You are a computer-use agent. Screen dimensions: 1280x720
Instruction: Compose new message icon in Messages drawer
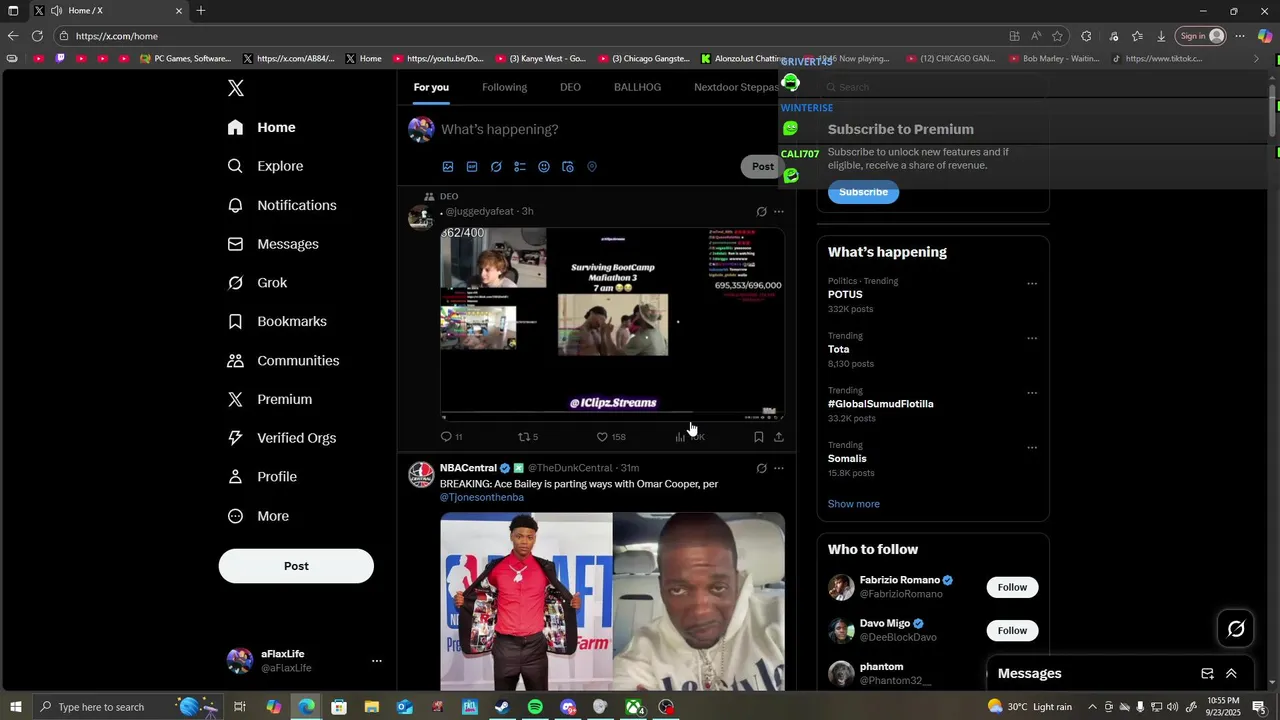(x=1207, y=674)
